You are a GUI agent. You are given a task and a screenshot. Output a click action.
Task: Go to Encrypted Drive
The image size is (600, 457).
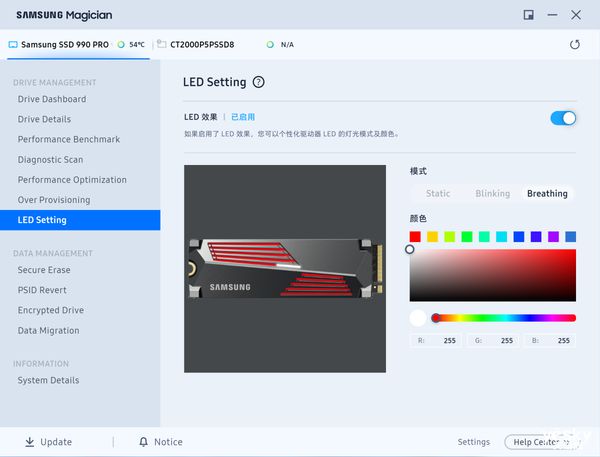[x=51, y=310]
